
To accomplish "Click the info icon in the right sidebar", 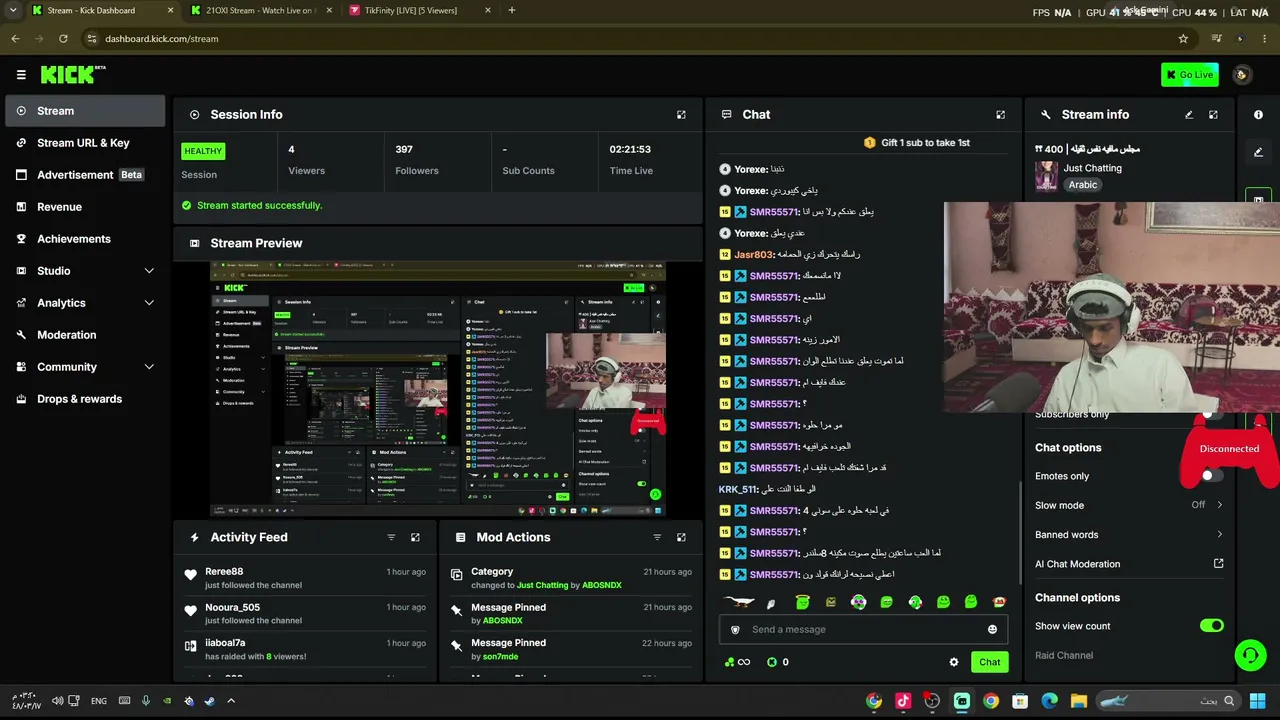I will (x=1258, y=115).
